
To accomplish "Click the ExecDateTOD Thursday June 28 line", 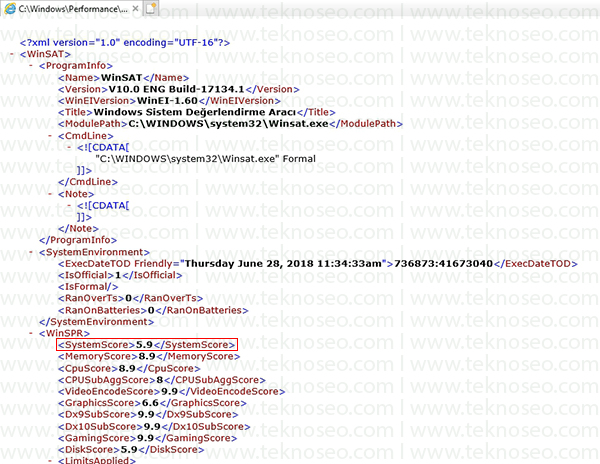I will coord(318,264).
